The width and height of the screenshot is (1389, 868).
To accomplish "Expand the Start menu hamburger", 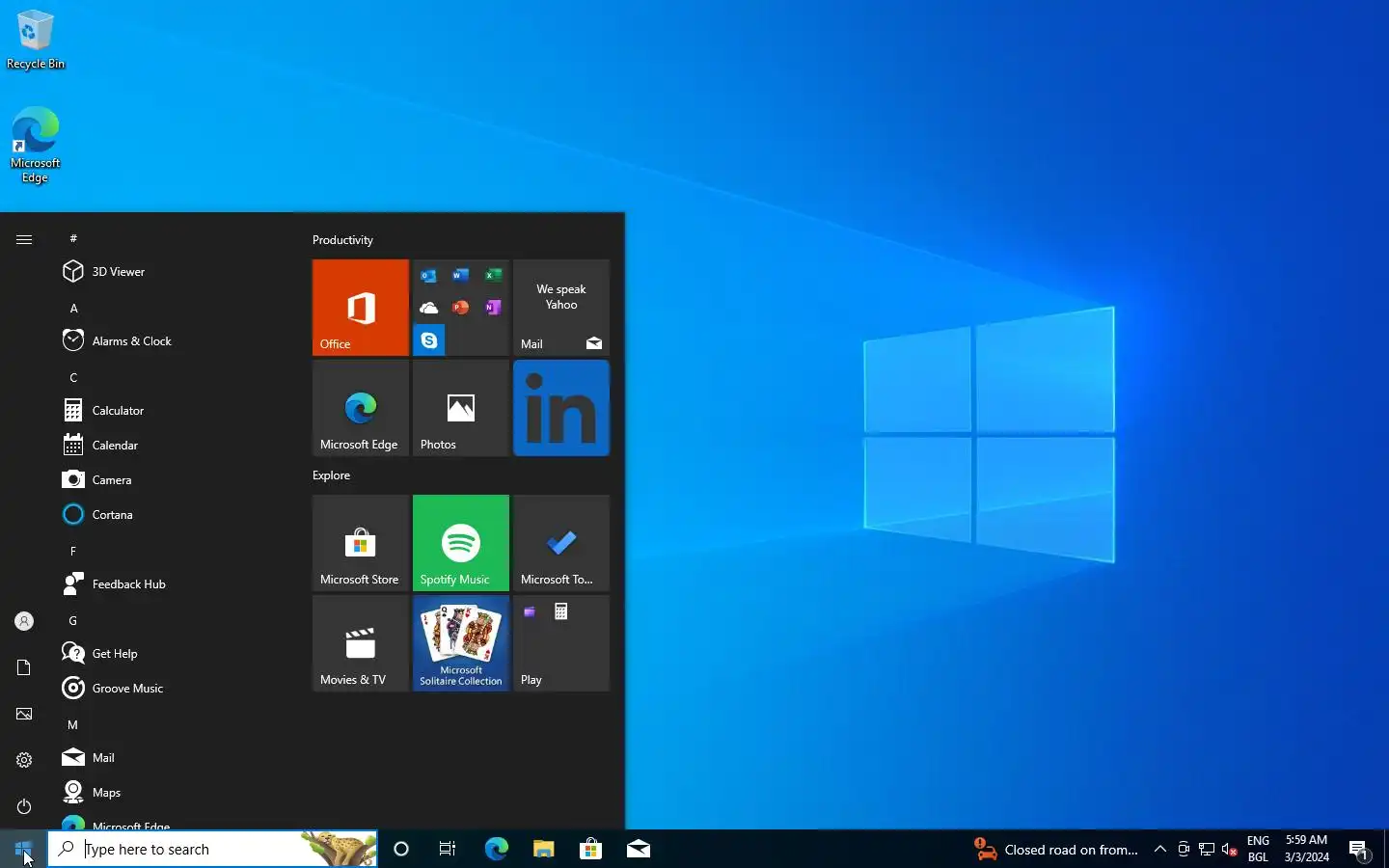I will [24, 239].
